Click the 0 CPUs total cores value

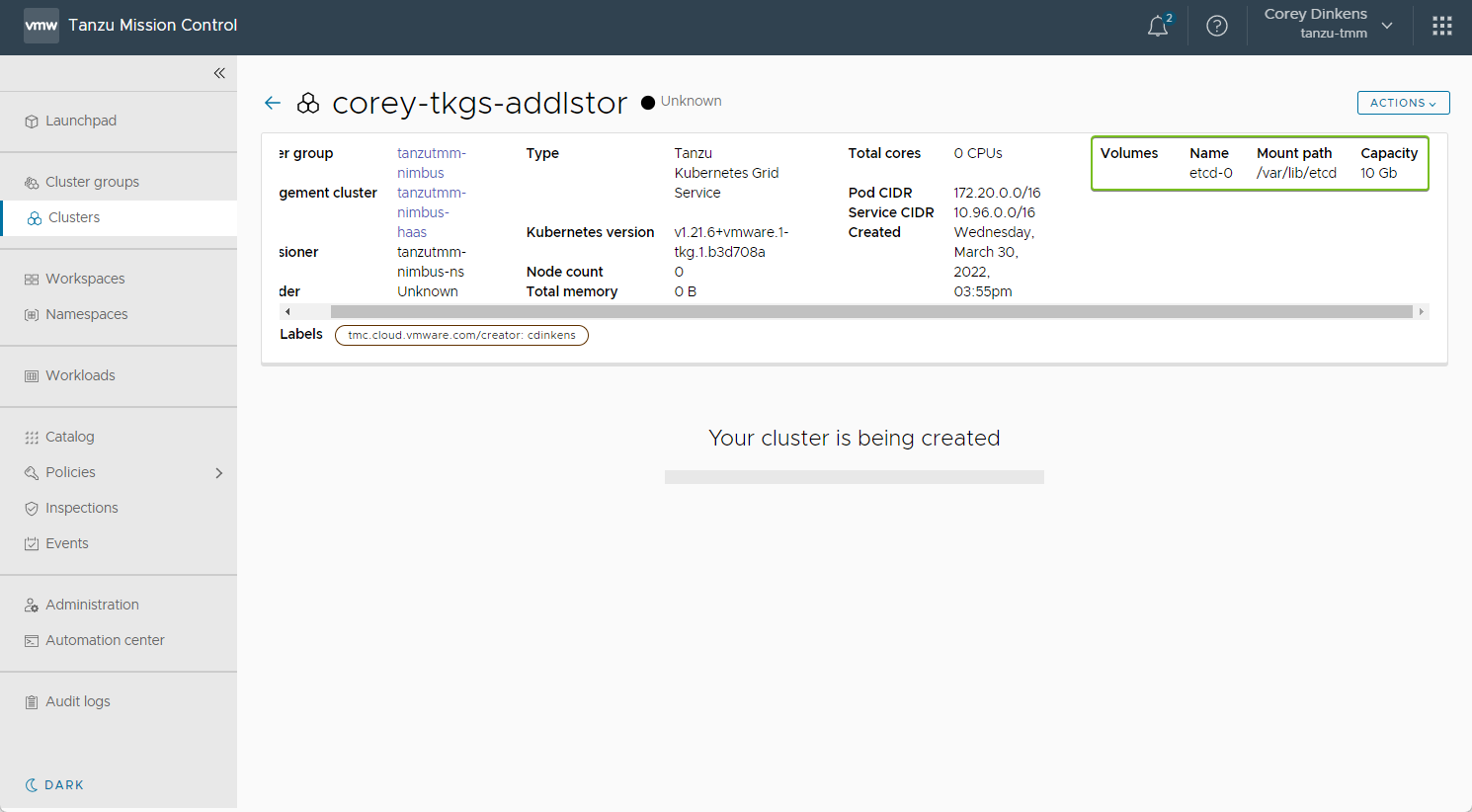(978, 153)
